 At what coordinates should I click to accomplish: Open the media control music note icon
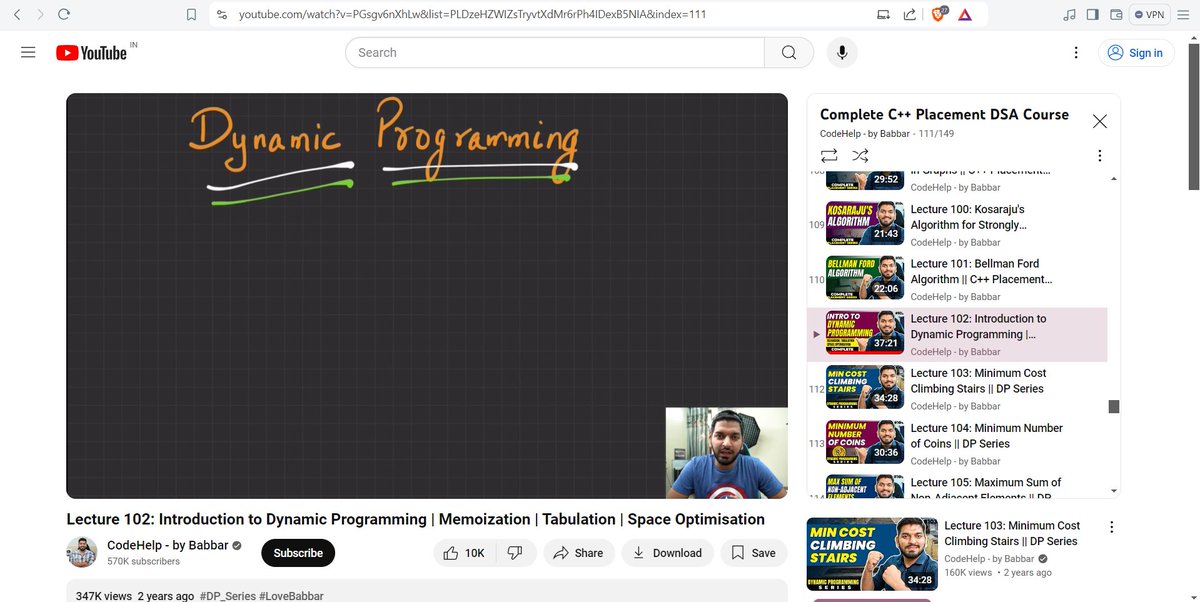(1069, 15)
